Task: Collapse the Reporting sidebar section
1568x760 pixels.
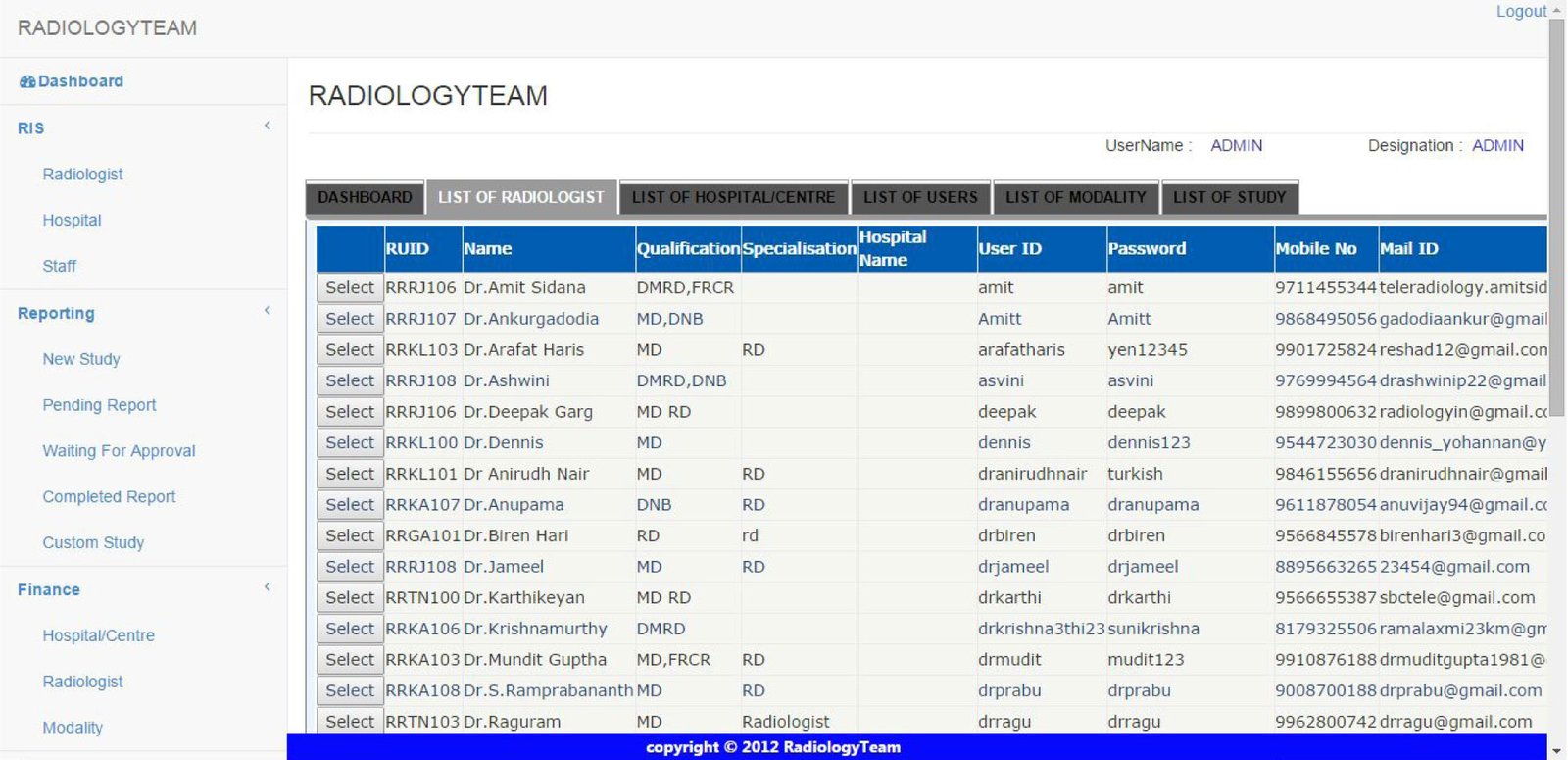Action: click(268, 311)
